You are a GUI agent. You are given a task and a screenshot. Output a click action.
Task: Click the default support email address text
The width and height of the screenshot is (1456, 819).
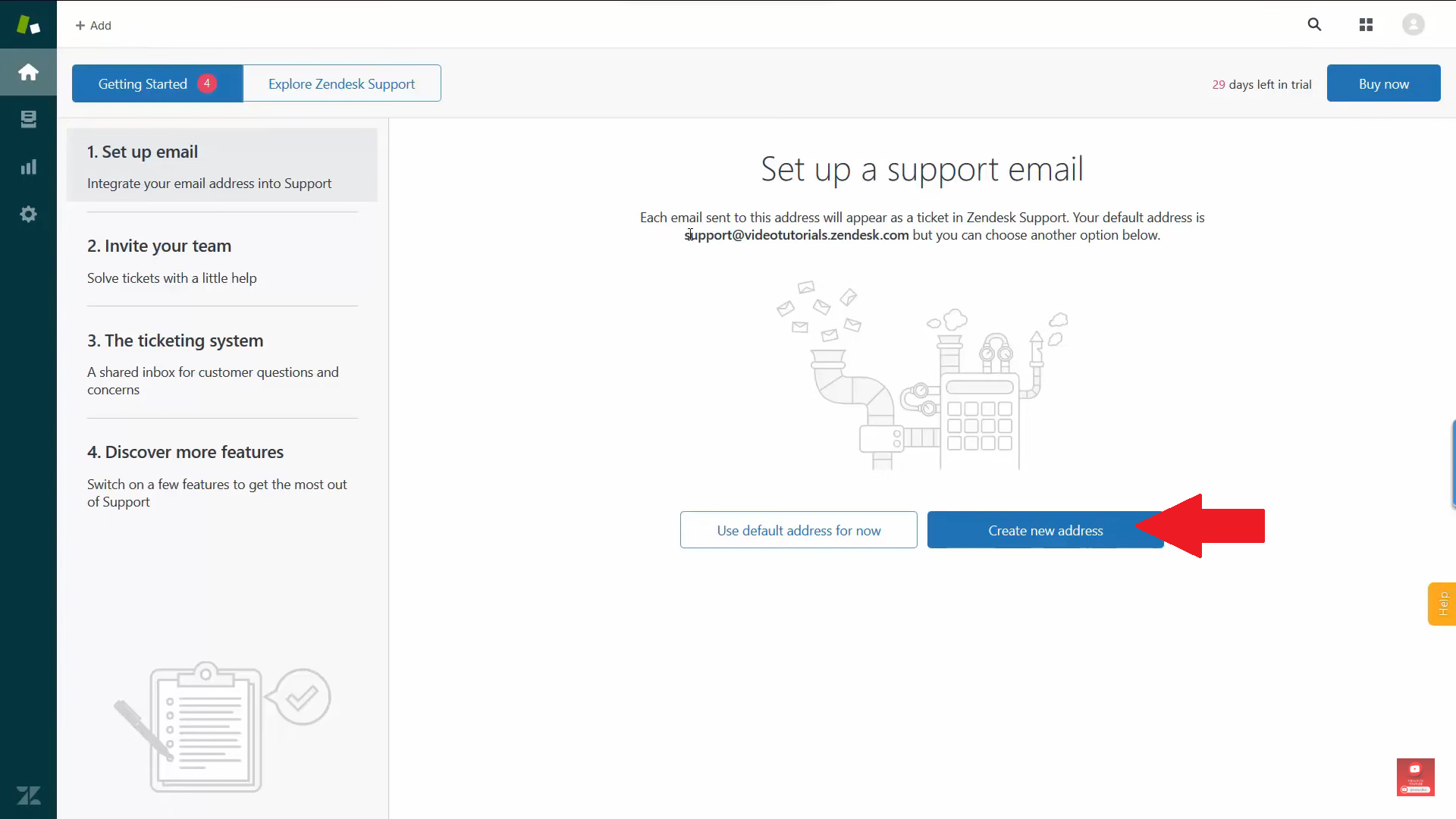click(x=796, y=235)
